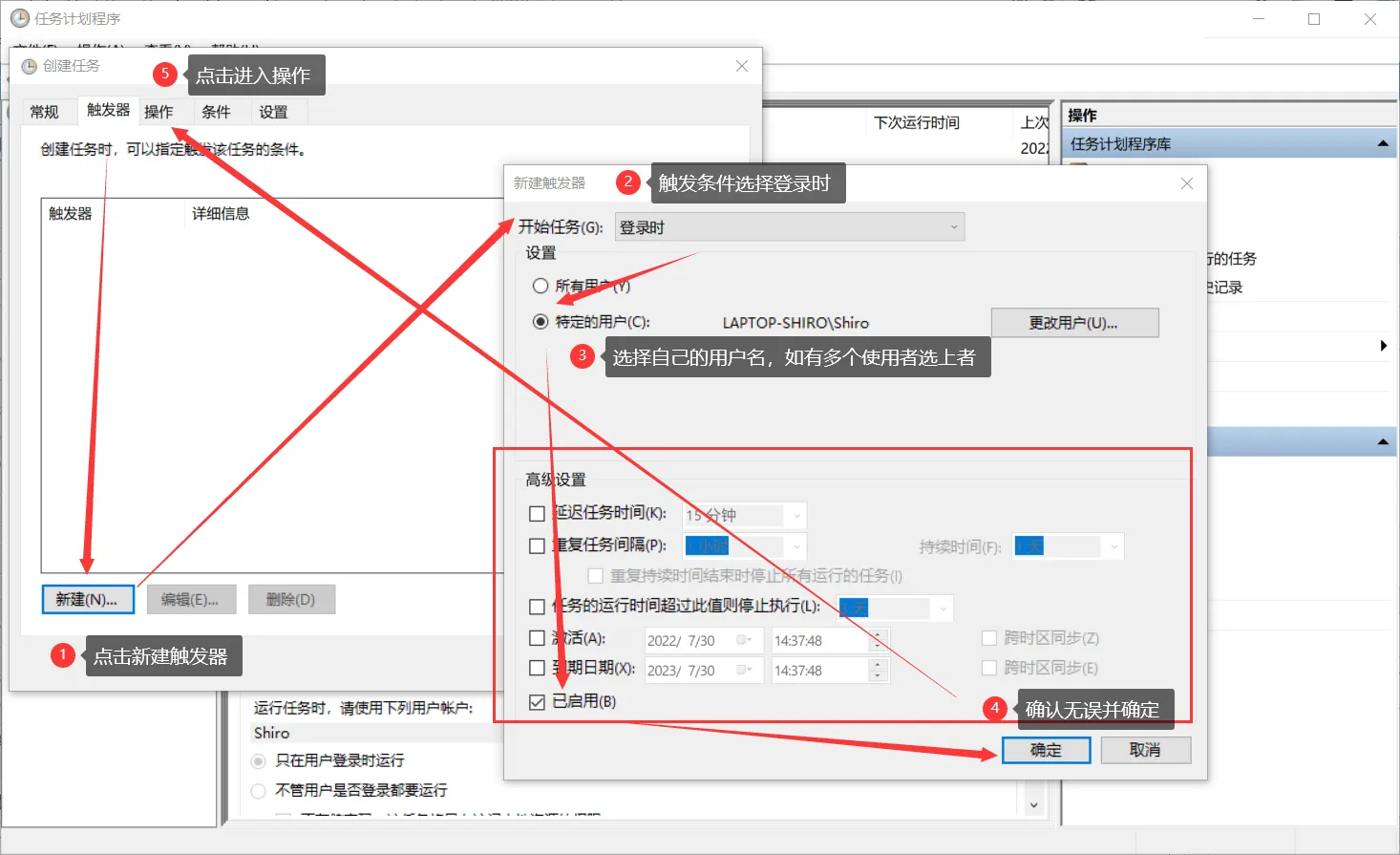Click the Shiro account name in the background window

[271, 733]
